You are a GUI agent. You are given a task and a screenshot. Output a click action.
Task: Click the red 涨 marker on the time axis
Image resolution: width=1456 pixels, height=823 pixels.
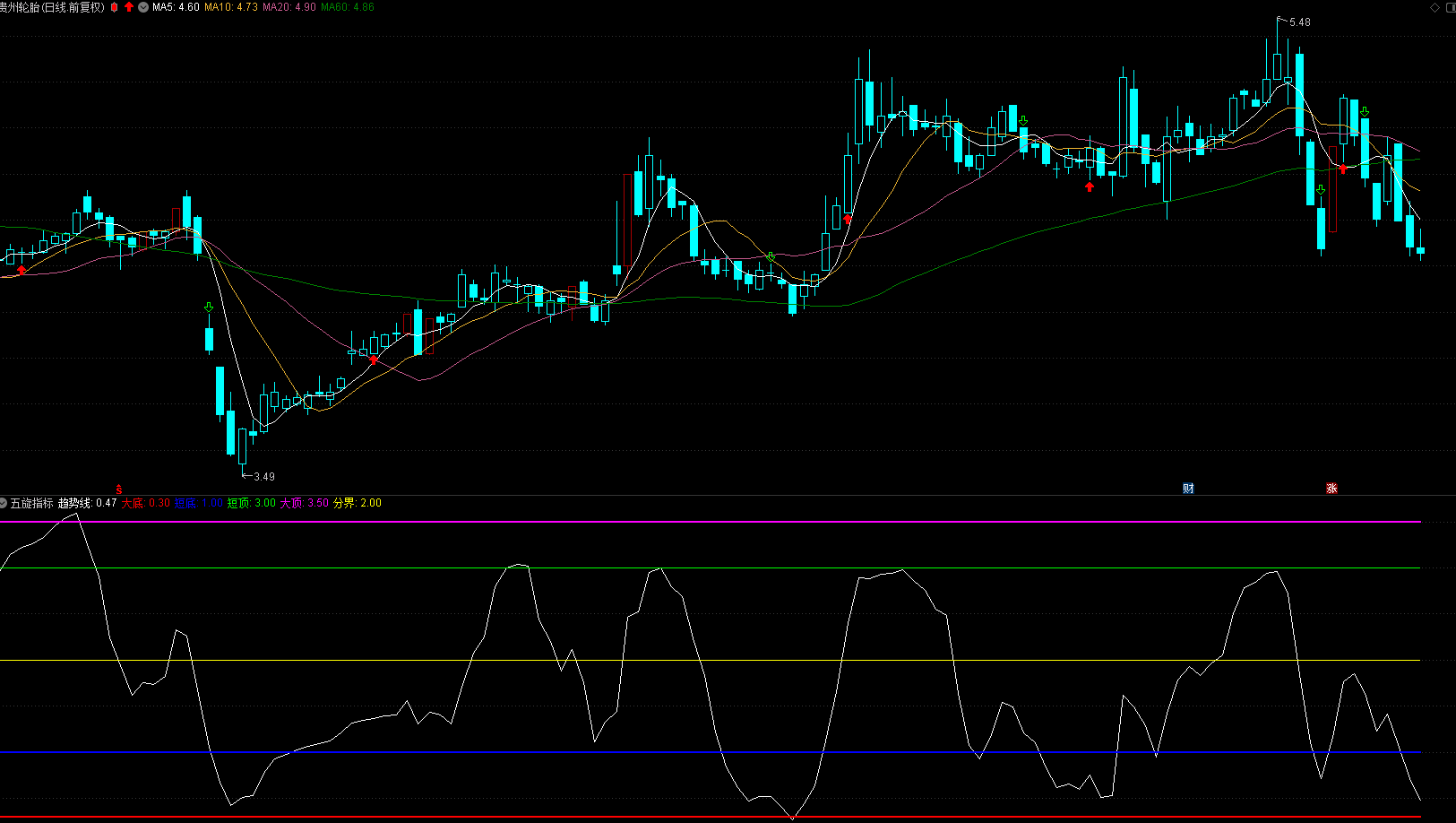tap(1331, 489)
